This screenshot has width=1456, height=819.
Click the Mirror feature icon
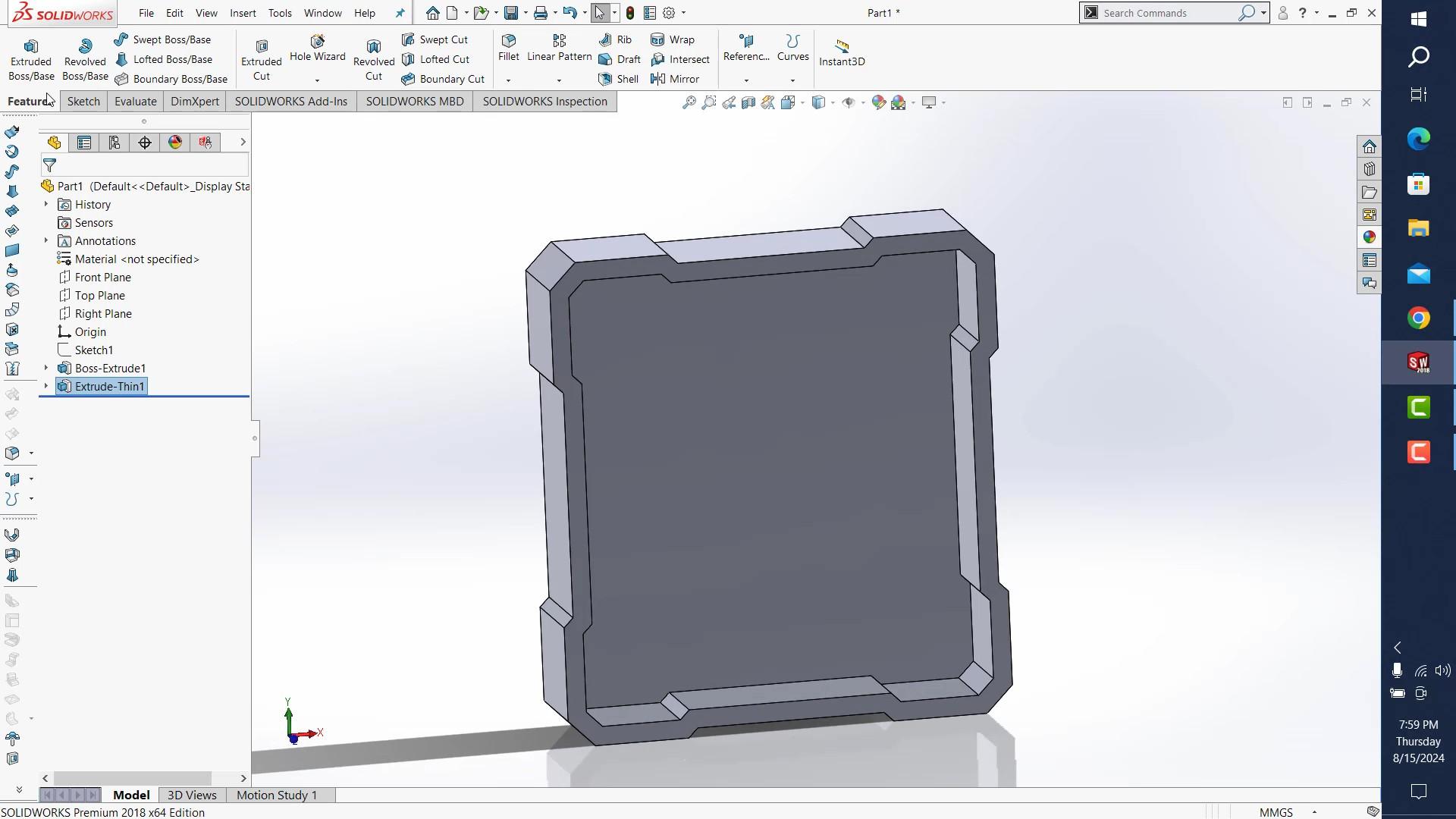pyautogui.click(x=674, y=79)
